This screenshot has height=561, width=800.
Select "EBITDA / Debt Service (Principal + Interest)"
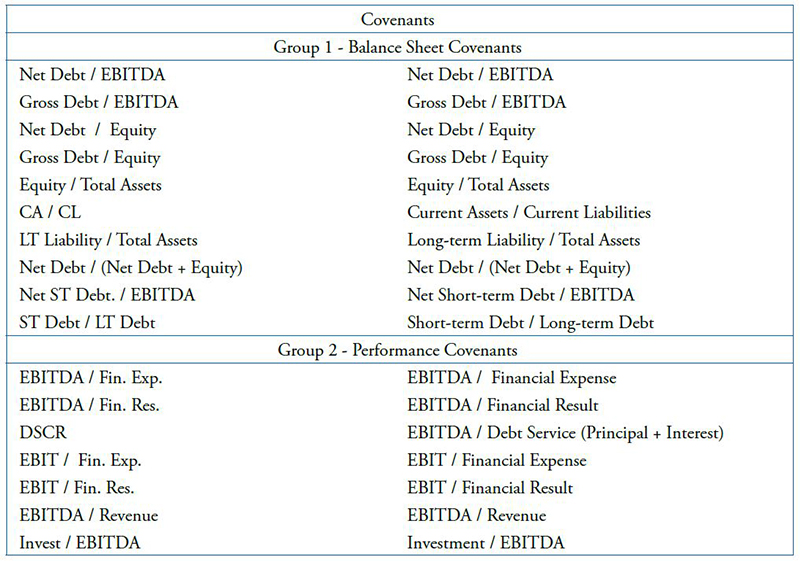click(x=564, y=433)
